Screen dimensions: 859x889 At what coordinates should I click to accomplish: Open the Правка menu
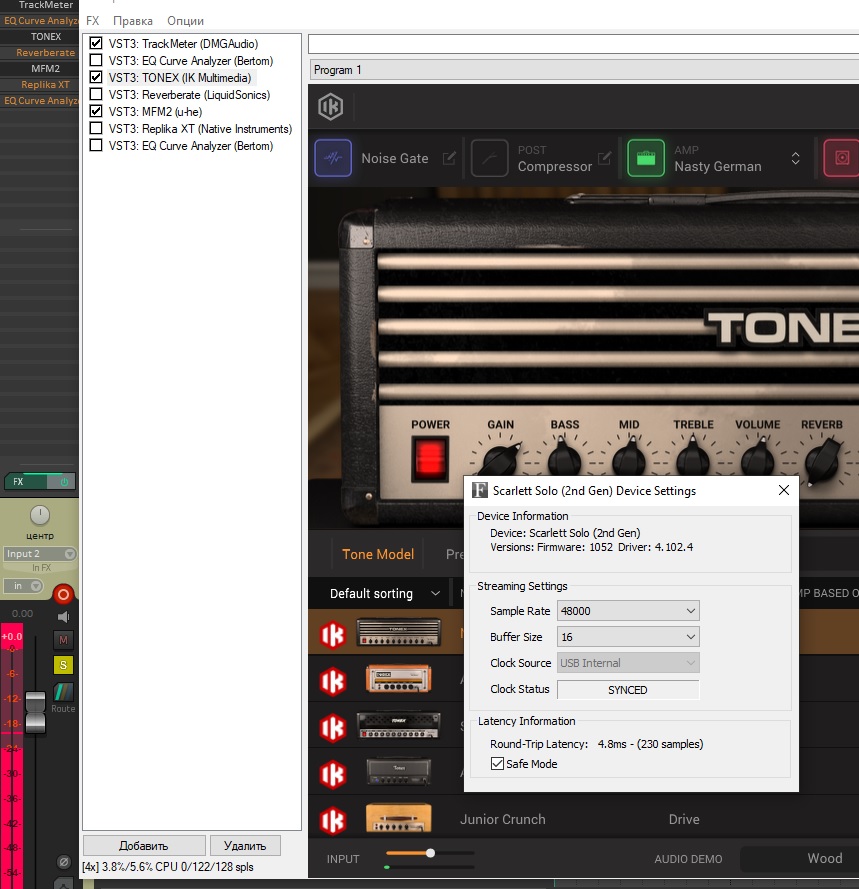click(x=133, y=21)
